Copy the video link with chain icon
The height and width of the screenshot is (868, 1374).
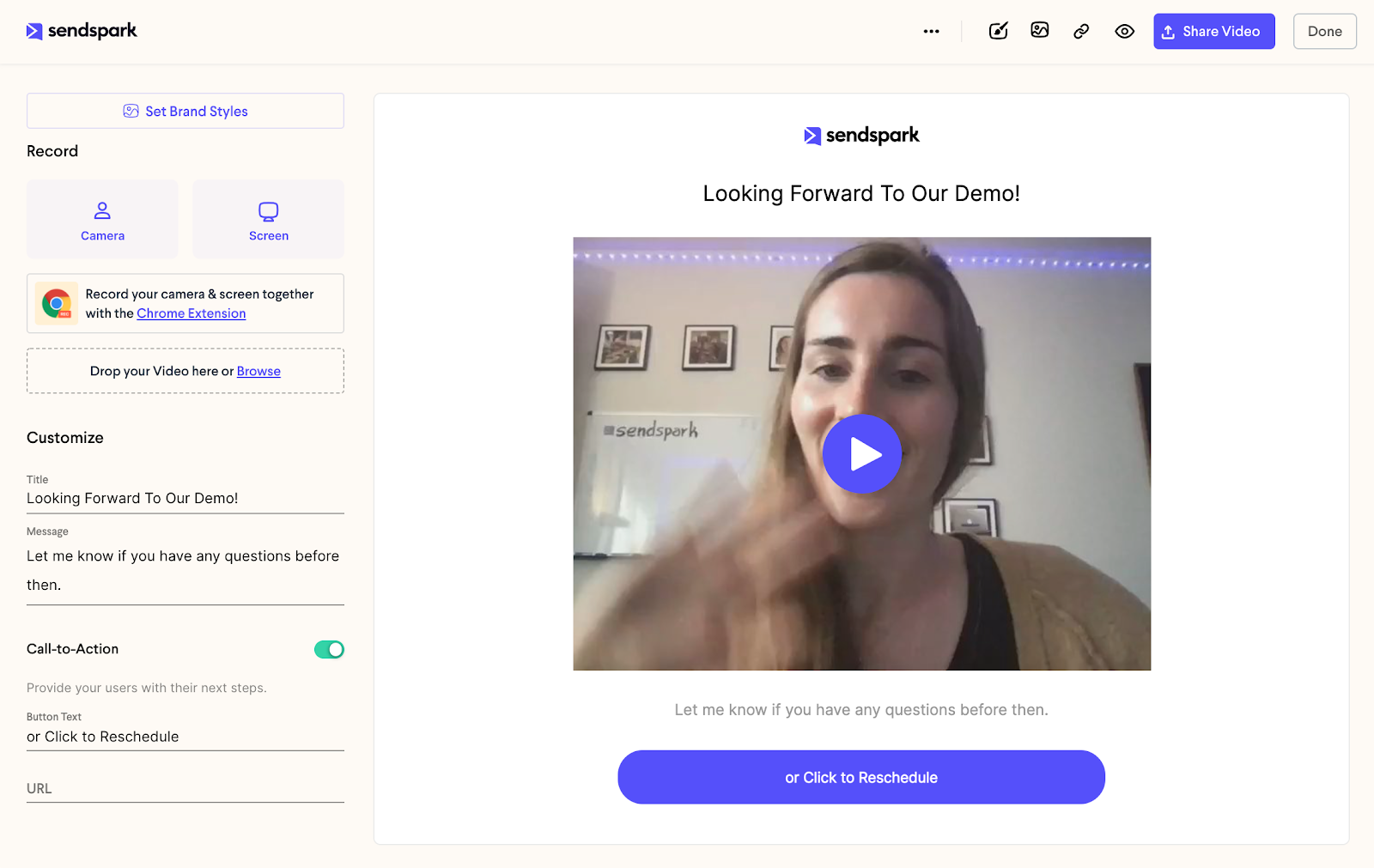1081,32
